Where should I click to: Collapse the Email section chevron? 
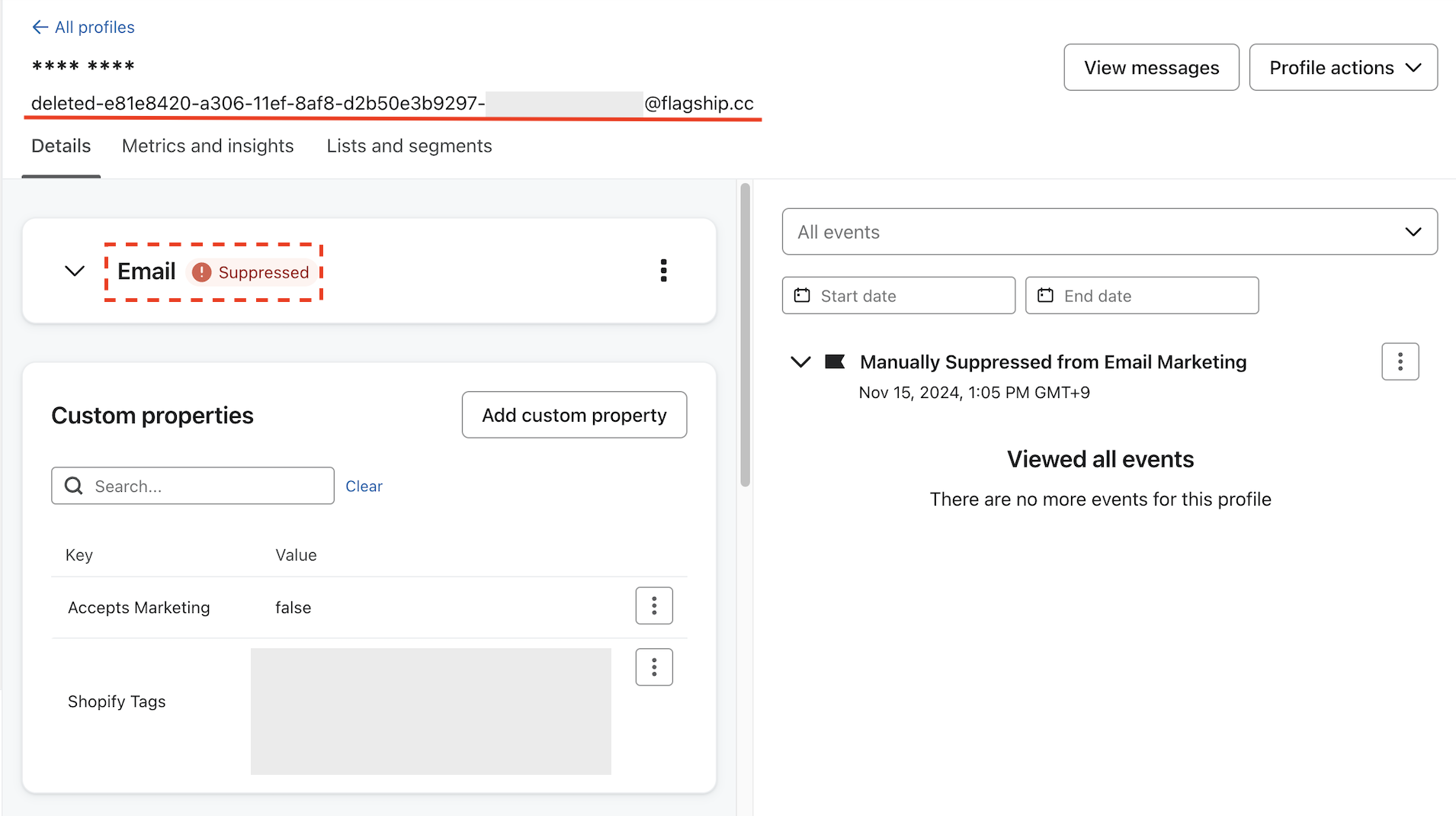tap(75, 271)
